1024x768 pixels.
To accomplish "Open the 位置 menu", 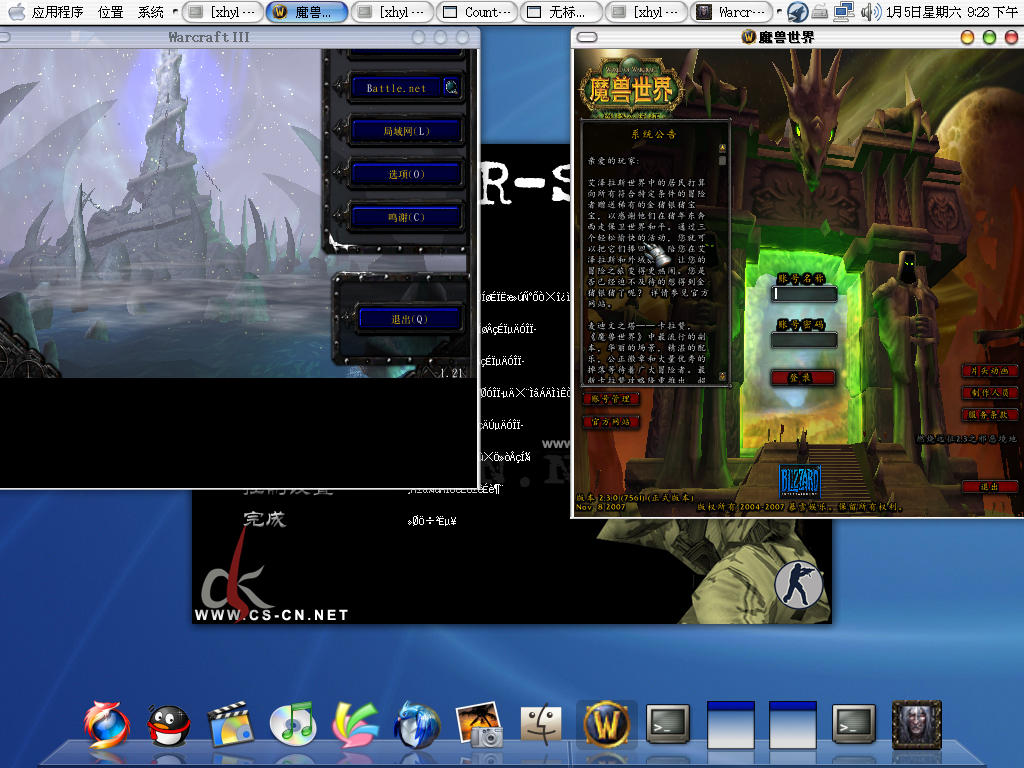I will (x=110, y=12).
